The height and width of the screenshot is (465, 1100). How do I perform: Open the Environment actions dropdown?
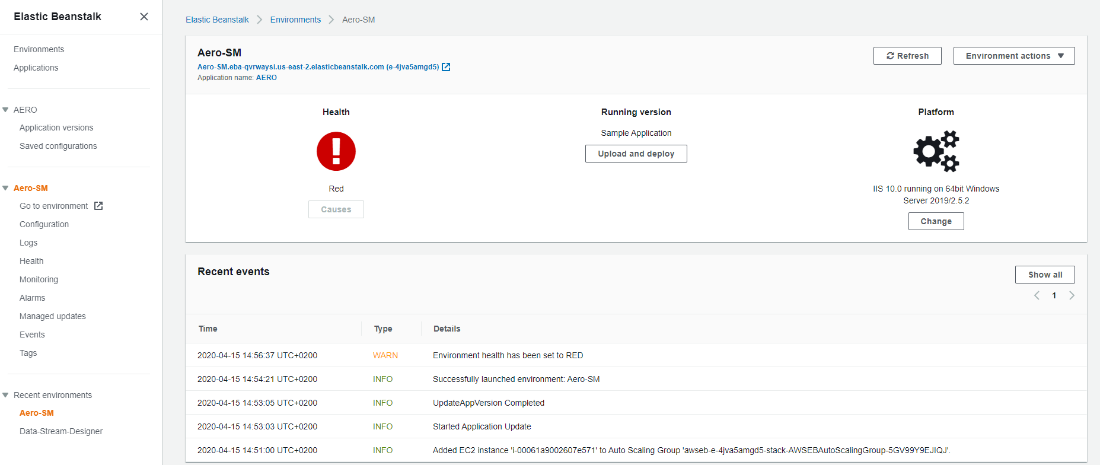click(x=1014, y=56)
